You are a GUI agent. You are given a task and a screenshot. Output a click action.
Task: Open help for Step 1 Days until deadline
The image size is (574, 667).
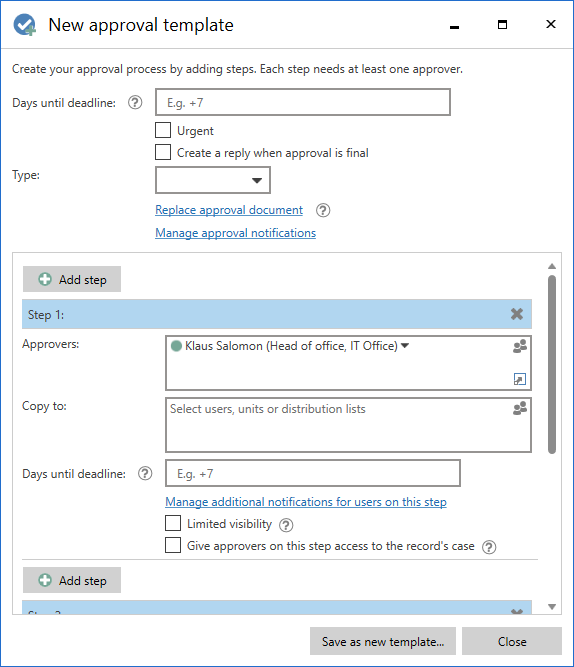coord(145,473)
